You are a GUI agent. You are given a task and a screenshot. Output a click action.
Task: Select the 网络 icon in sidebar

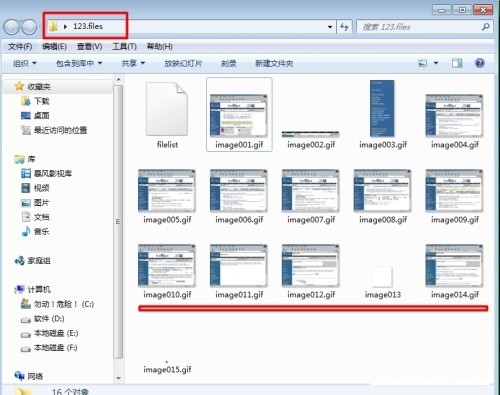(19, 376)
